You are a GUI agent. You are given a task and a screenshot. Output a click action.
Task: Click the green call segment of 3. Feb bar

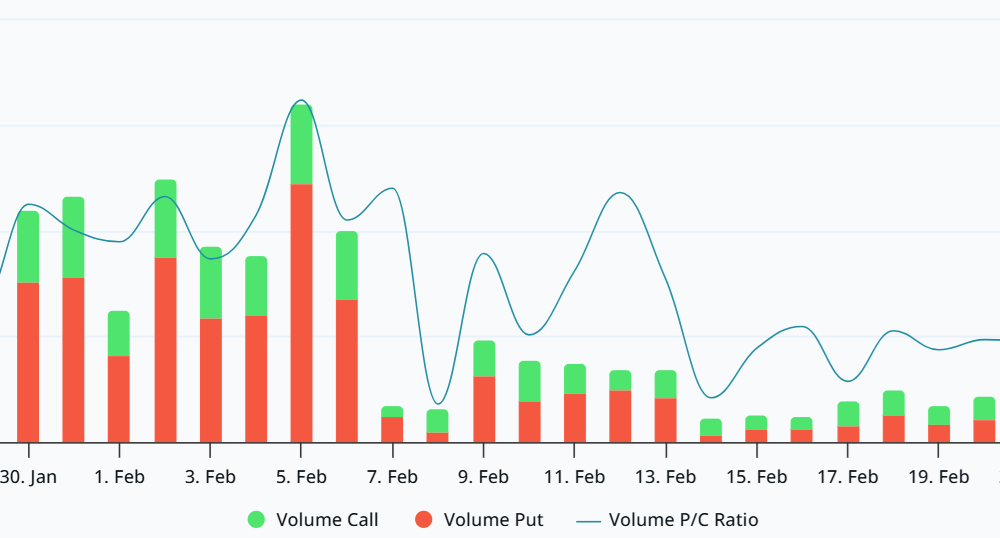click(210, 283)
